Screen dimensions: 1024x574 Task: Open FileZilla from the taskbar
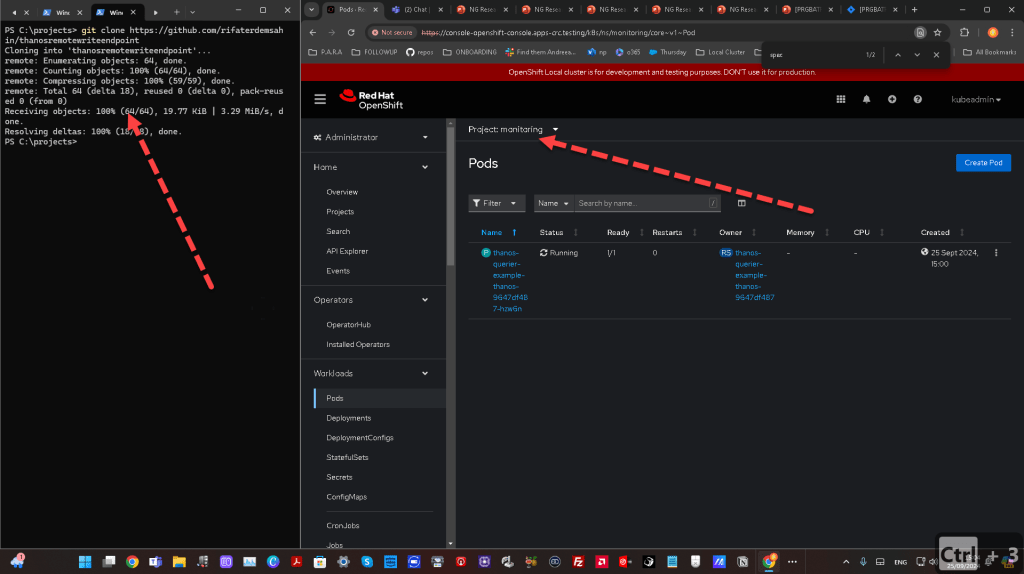point(578,562)
